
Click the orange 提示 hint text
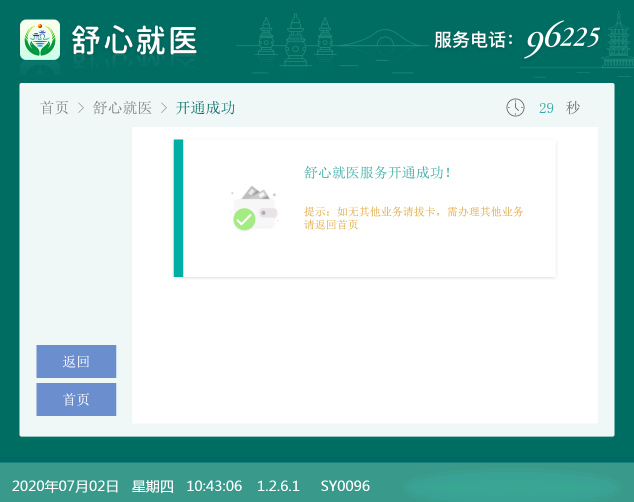413,218
